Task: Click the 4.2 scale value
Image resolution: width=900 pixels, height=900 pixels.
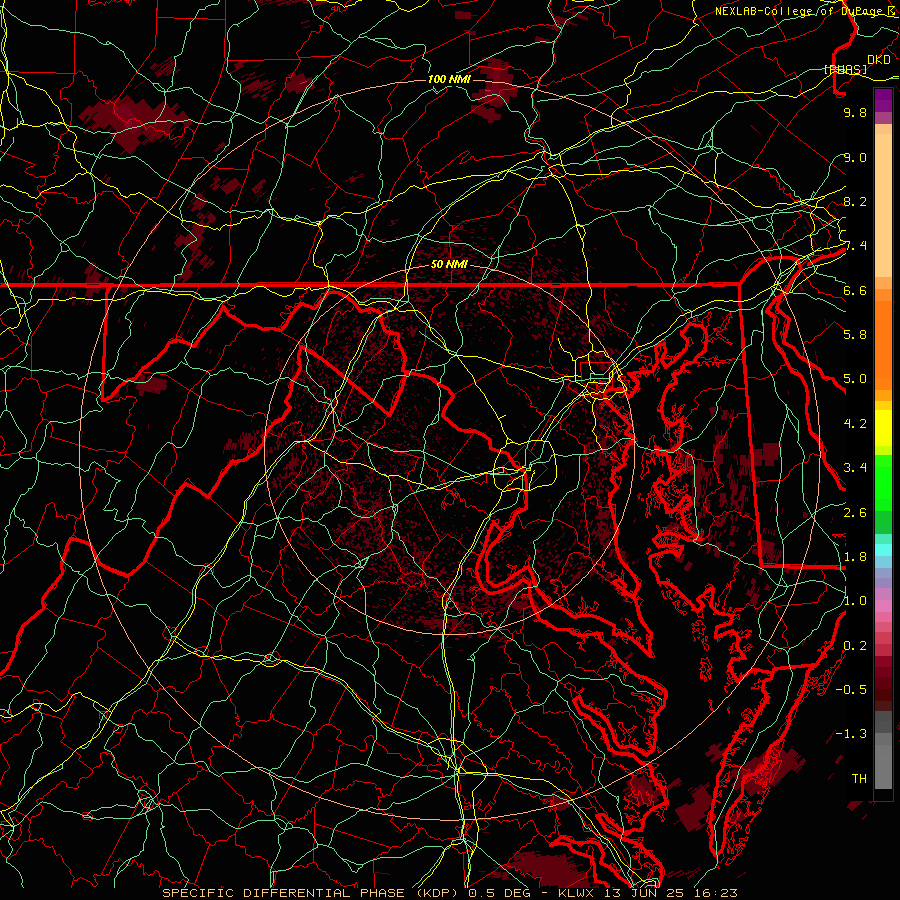Action: pos(855,424)
